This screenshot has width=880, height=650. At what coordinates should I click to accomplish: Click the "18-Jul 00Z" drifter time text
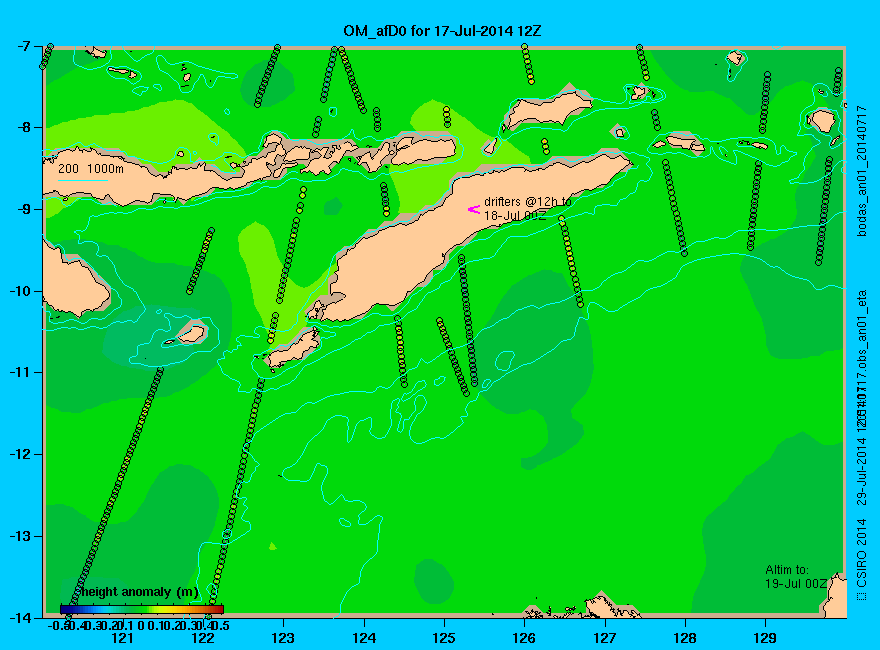point(515,216)
